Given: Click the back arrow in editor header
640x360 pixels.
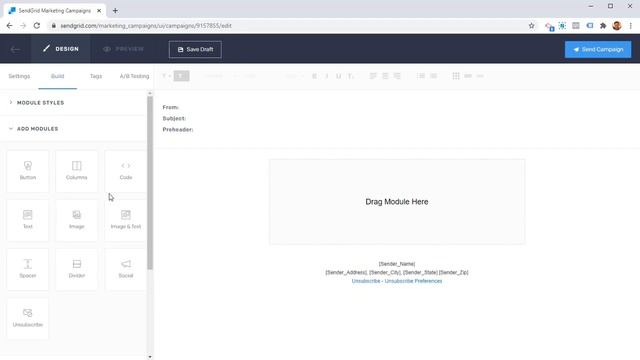Looking at the screenshot, I should pyautogui.click(x=15, y=49).
